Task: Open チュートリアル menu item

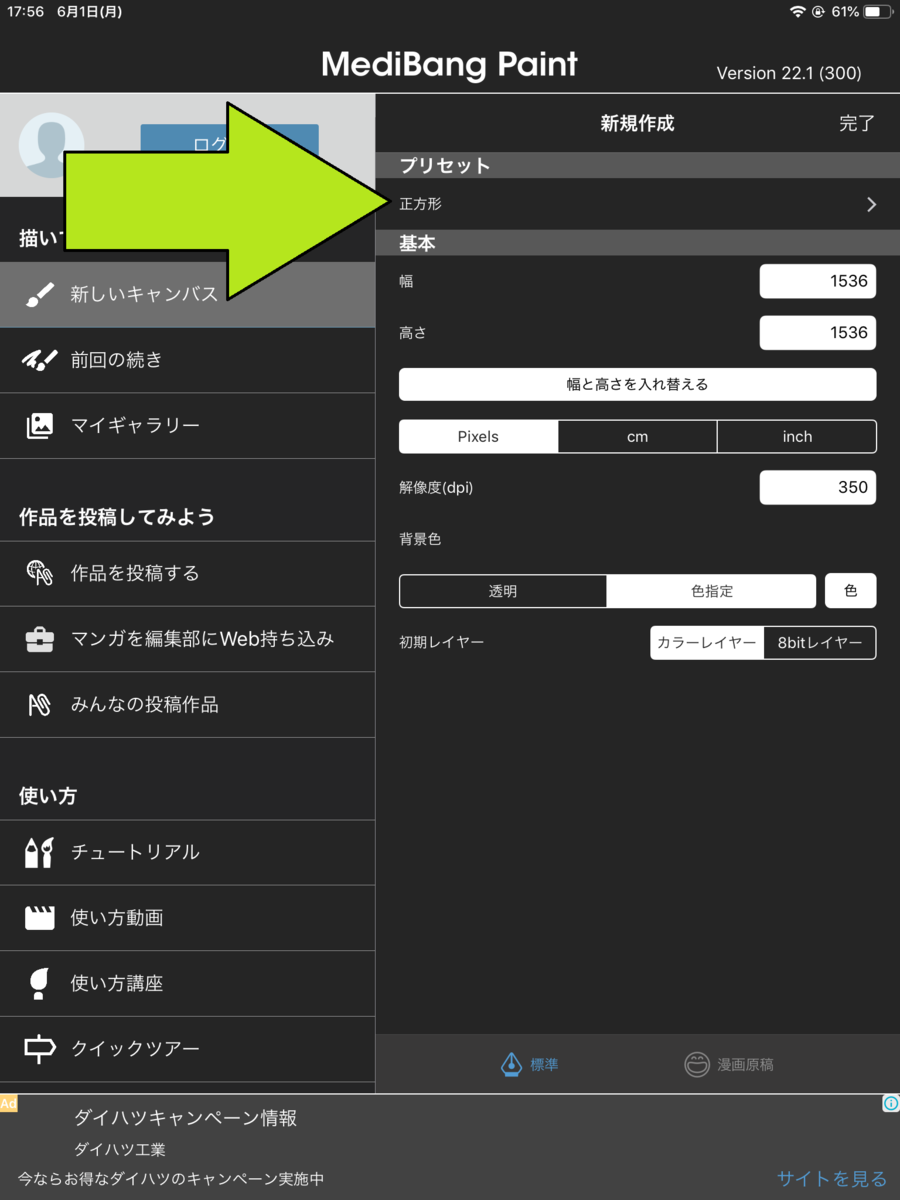Action: pos(187,852)
